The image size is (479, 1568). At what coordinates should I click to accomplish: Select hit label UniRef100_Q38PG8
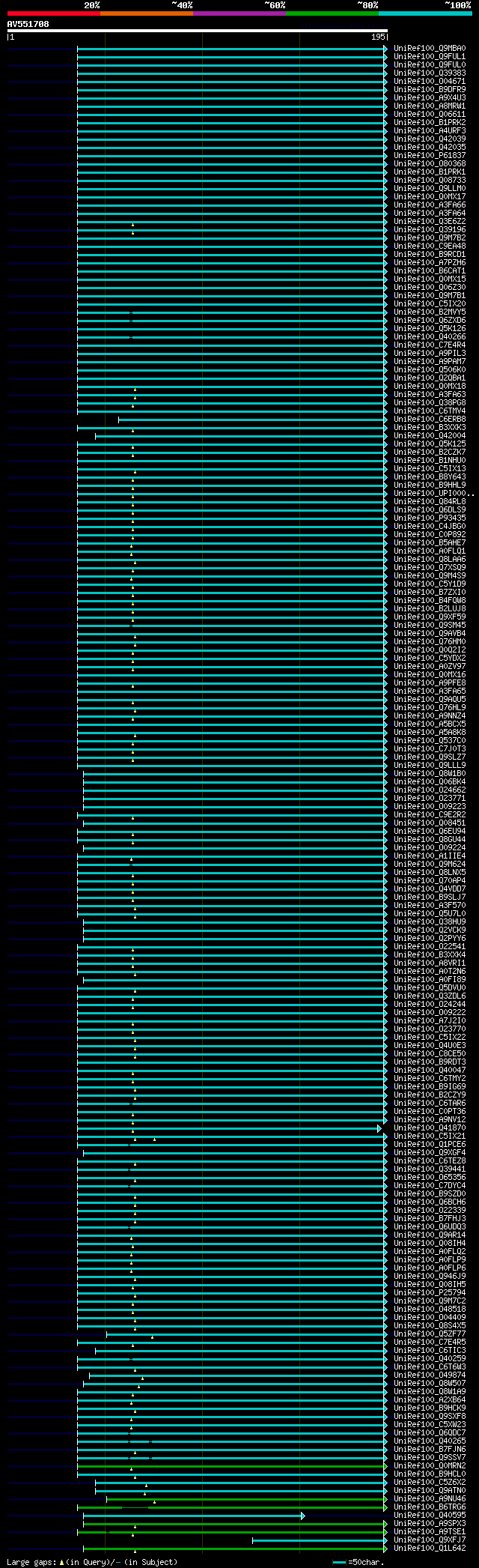430,402
